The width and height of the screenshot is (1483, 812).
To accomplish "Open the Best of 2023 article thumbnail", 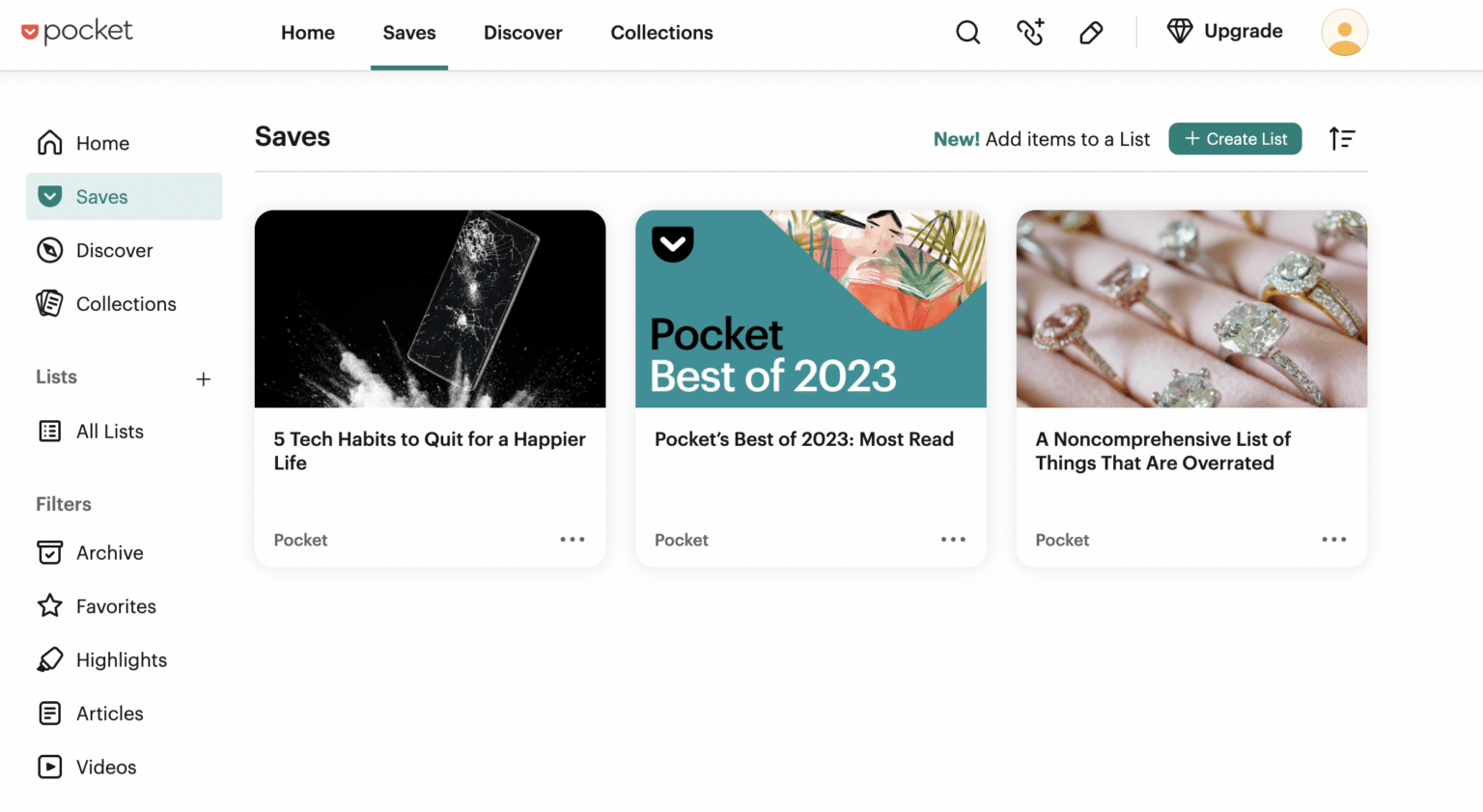I will tap(810, 309).
